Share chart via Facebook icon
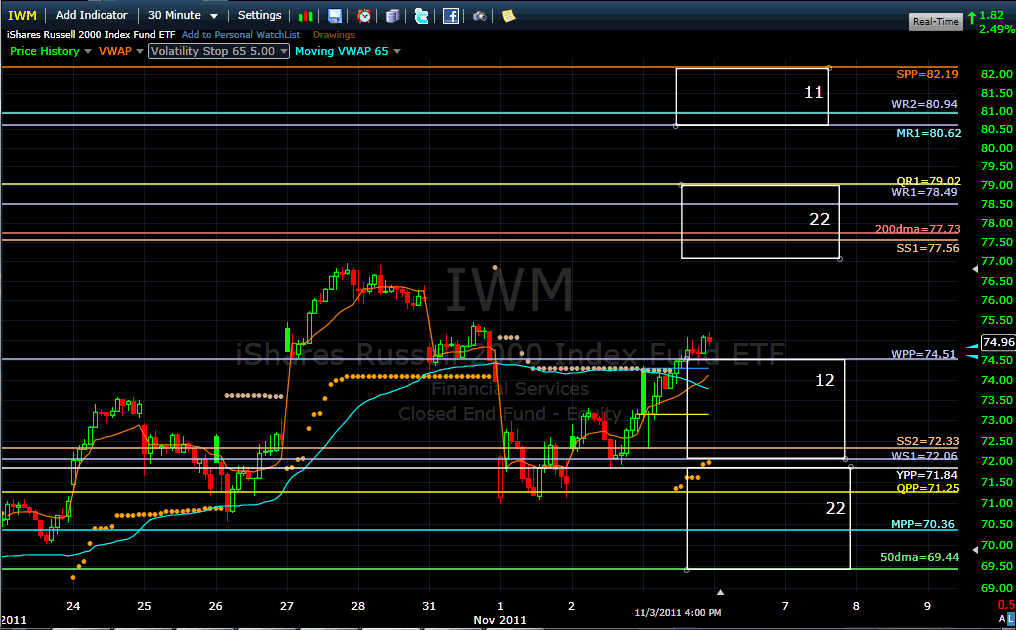 [450, 16]
